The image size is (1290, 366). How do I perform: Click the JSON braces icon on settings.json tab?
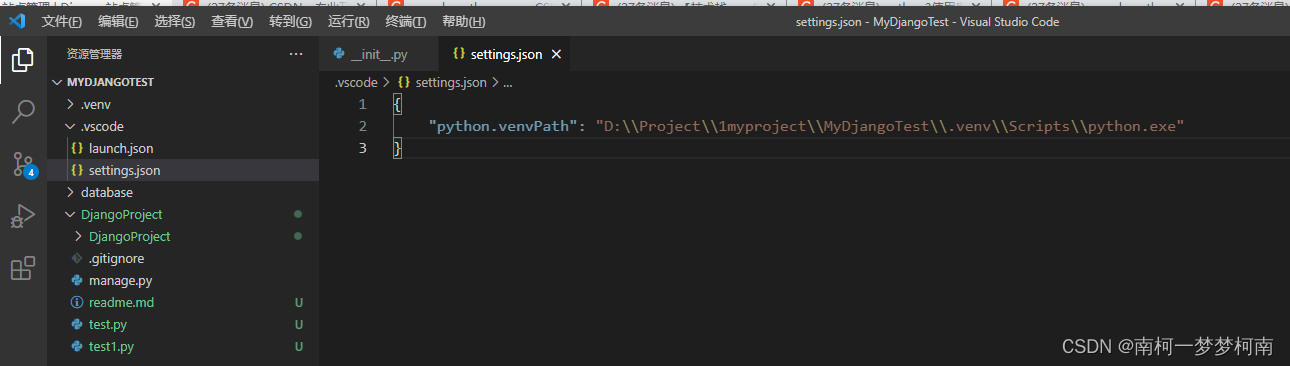(x=459, y=54)
